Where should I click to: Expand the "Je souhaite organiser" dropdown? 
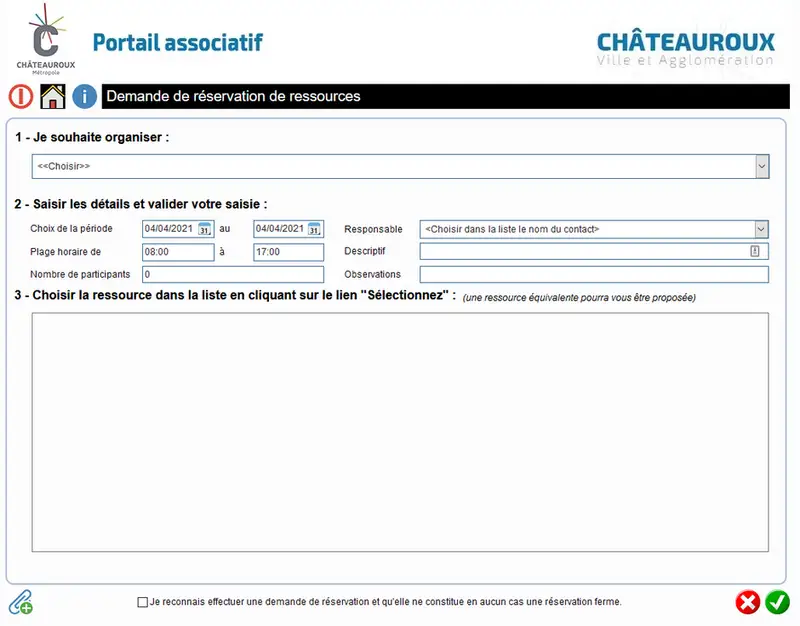(762, 166)
